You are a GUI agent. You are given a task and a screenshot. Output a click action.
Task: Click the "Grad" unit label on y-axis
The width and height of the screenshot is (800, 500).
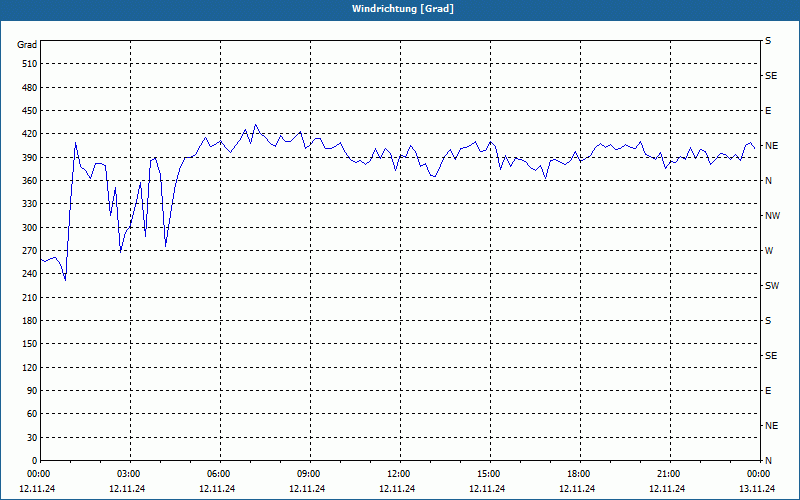click(27, 45)
